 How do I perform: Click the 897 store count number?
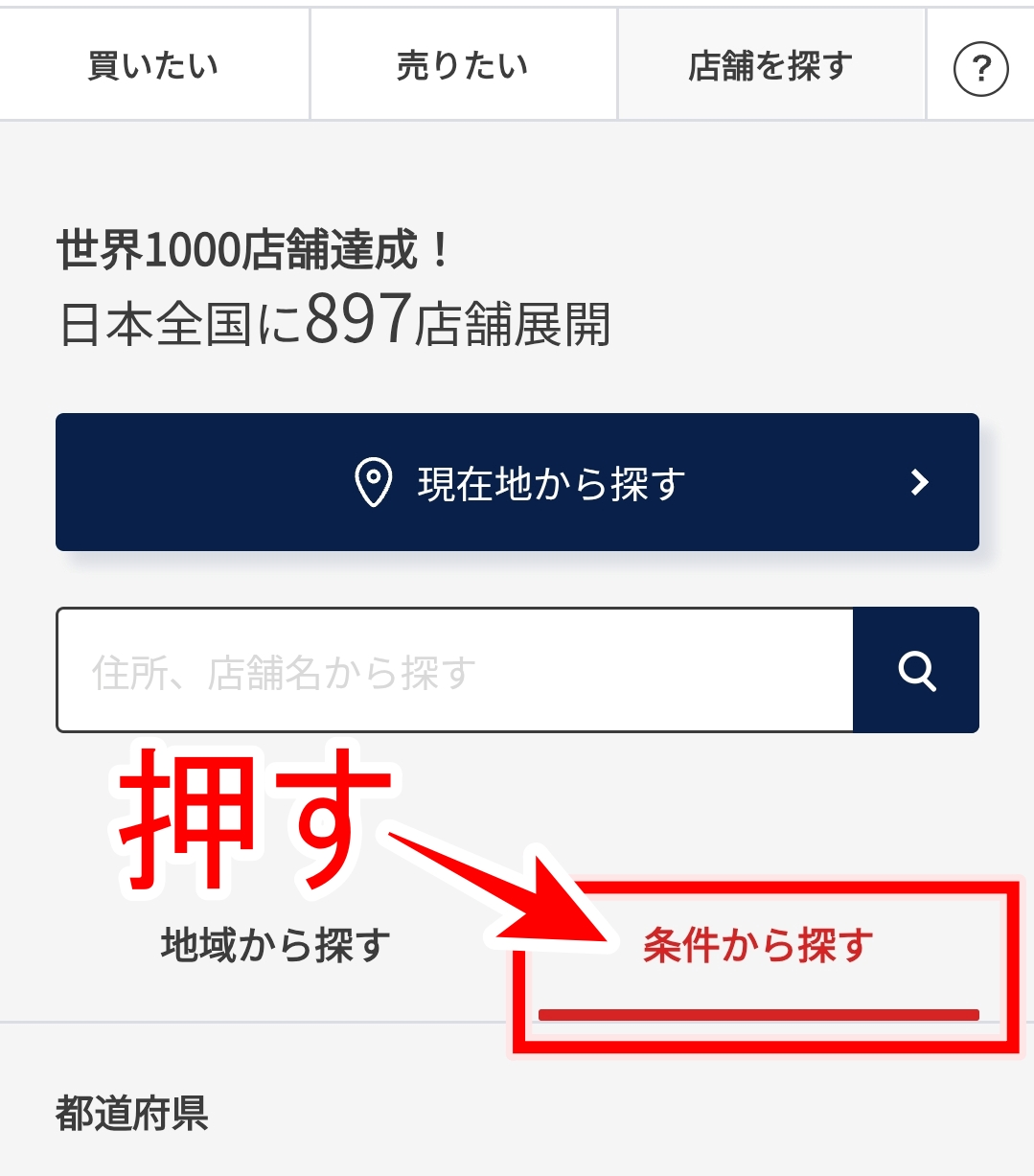click(358, 320)
